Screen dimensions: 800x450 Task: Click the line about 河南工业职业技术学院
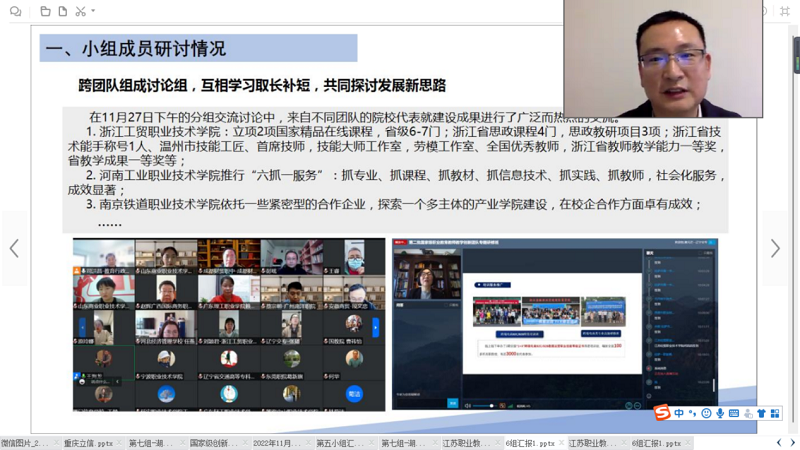click(x=396, y=183)
